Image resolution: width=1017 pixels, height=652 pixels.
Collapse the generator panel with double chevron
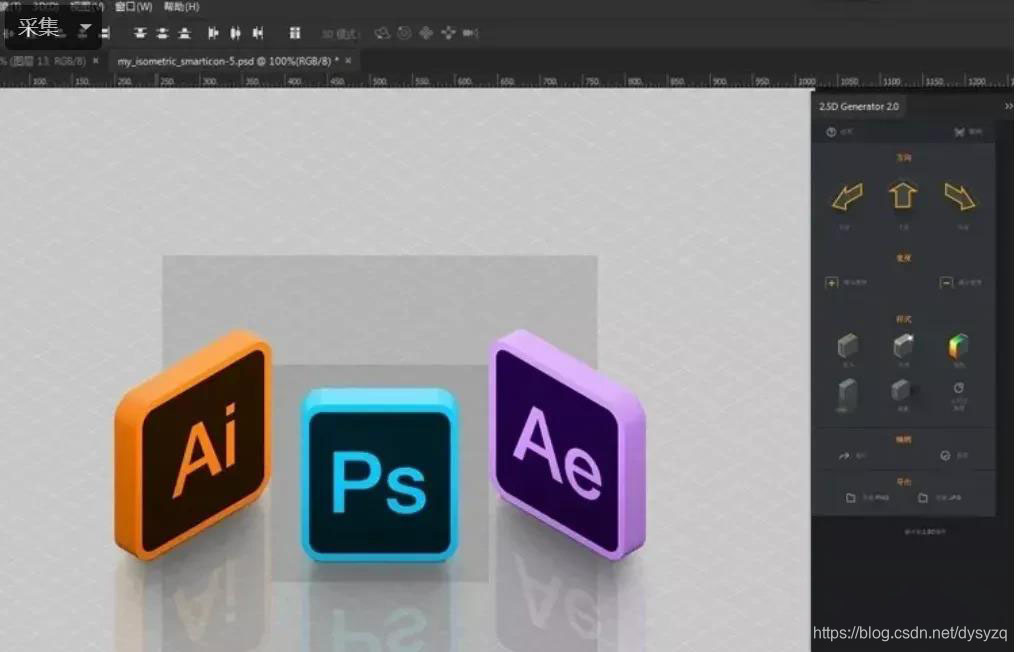tap(1009, 106)
